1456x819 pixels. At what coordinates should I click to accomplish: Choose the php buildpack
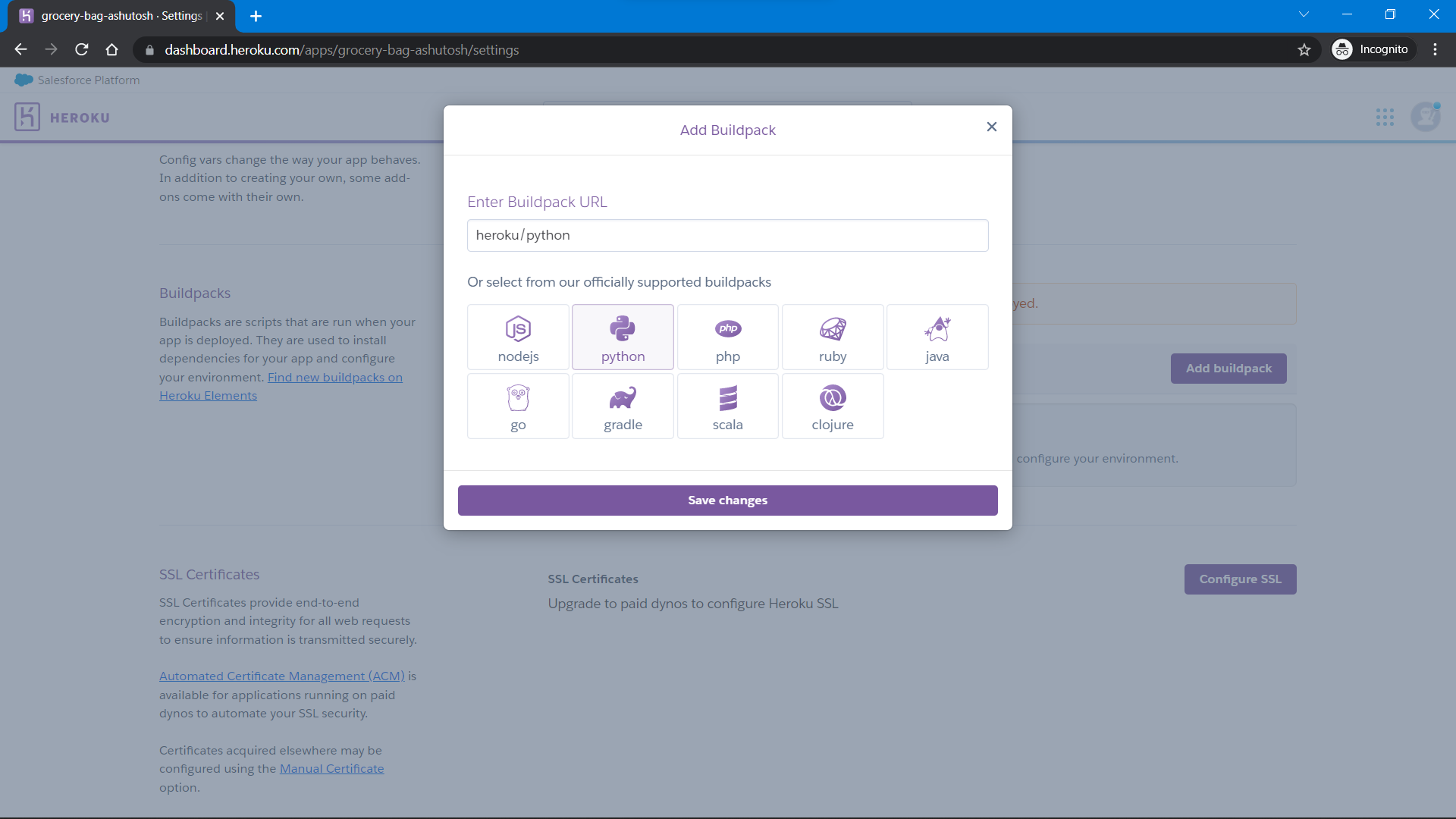[x=727, y=337]
